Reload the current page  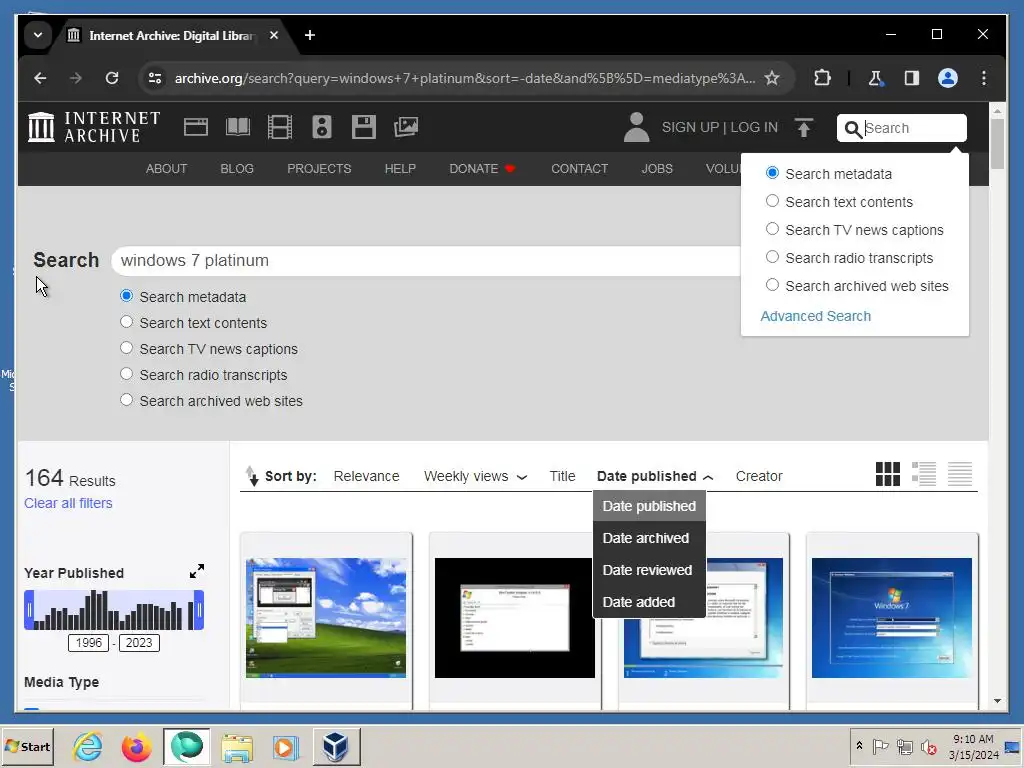click(x=112, y=78)
